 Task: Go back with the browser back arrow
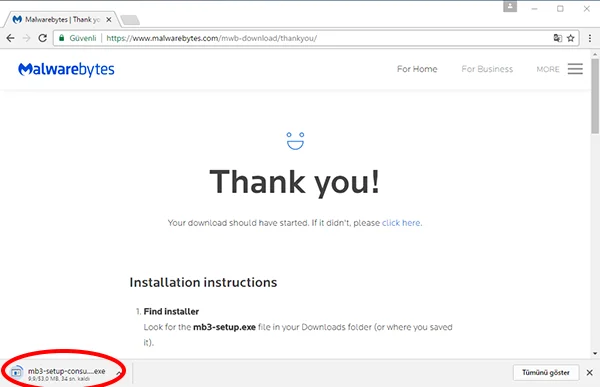coord(10,38)
